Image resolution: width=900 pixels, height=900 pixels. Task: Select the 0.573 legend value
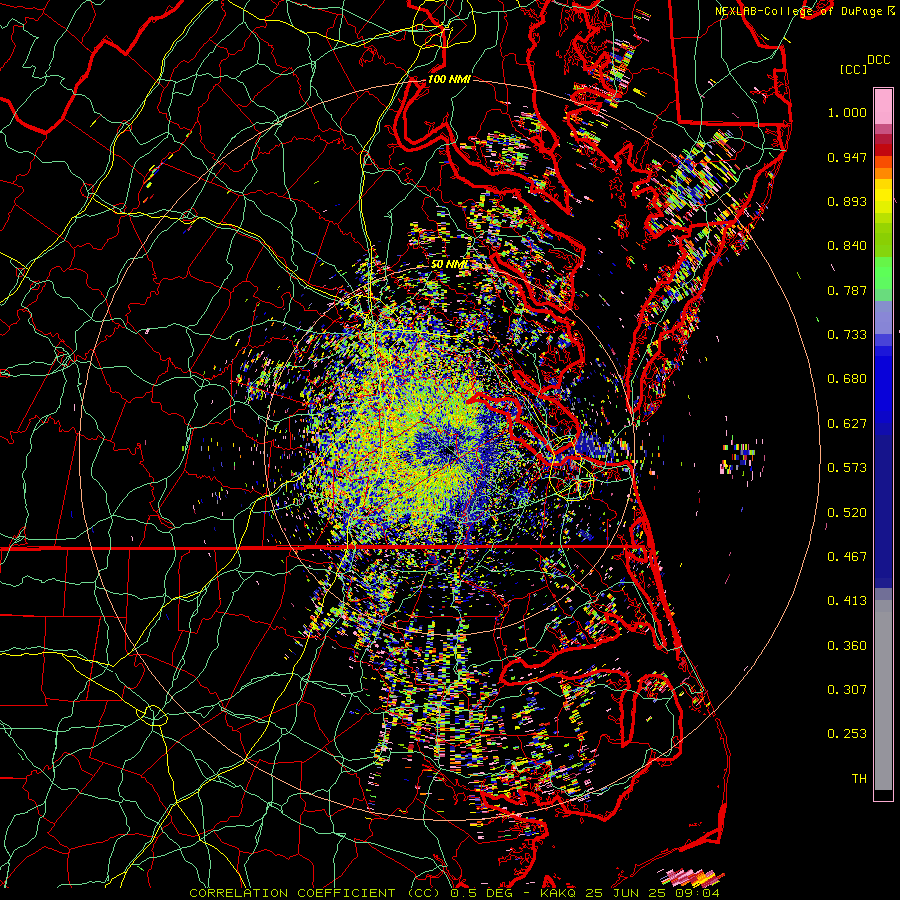(847, 468)
